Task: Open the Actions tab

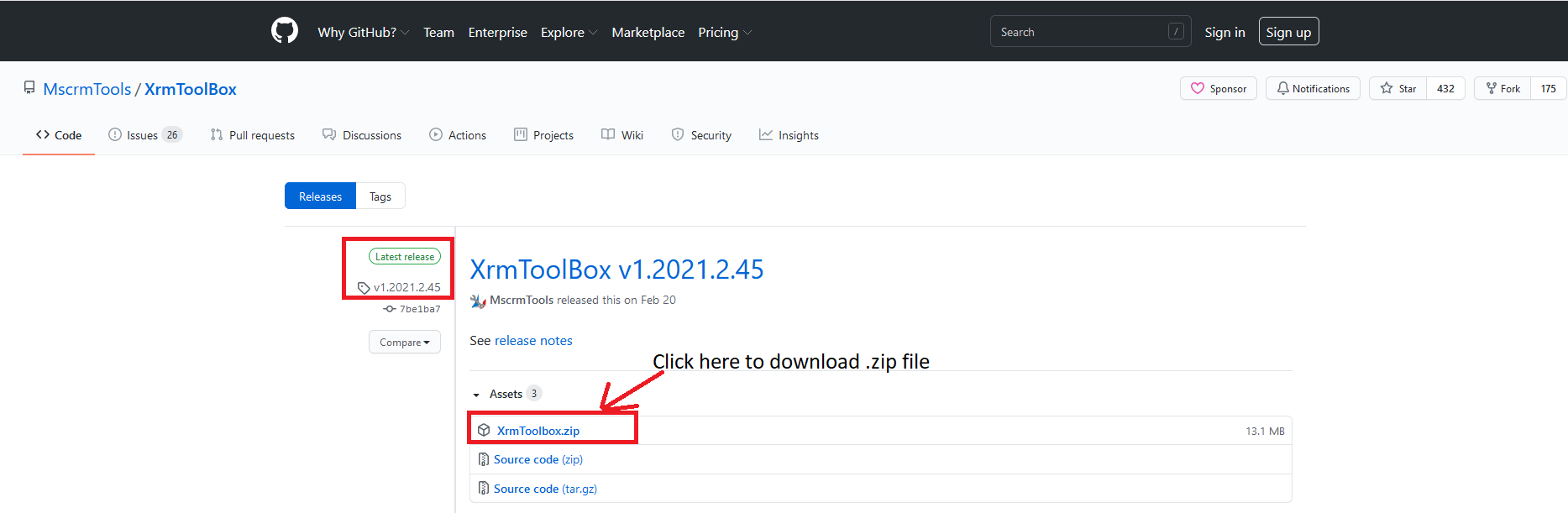Action: click(x=457, y=135)
